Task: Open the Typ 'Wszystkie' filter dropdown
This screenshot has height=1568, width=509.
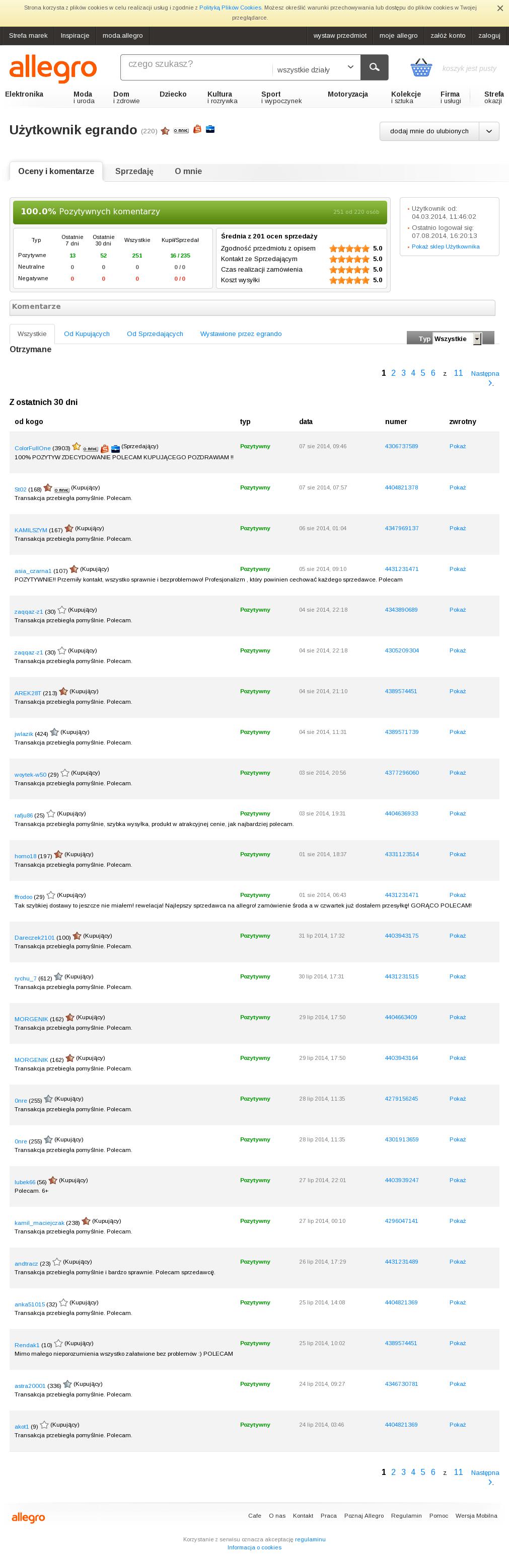Action: pyautogui.click(x=457, y=339)
